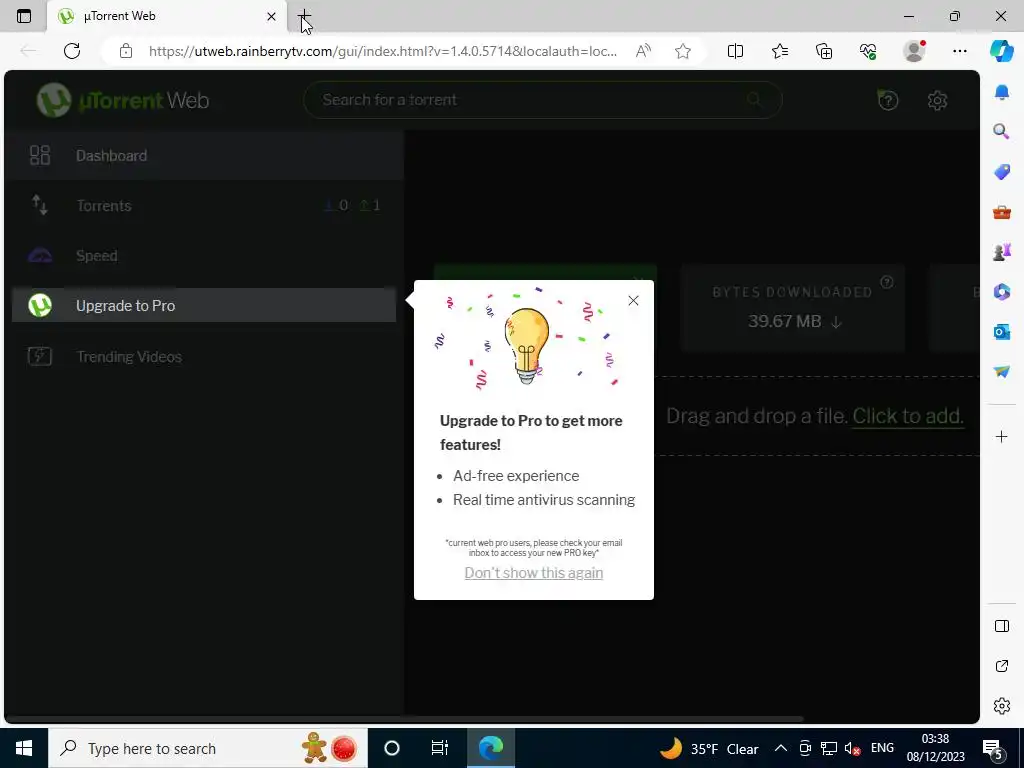Image resolution: width=1024 pixels, height=768 pixels.
Task: Click Don't show this again link
Action: point(534,573)
